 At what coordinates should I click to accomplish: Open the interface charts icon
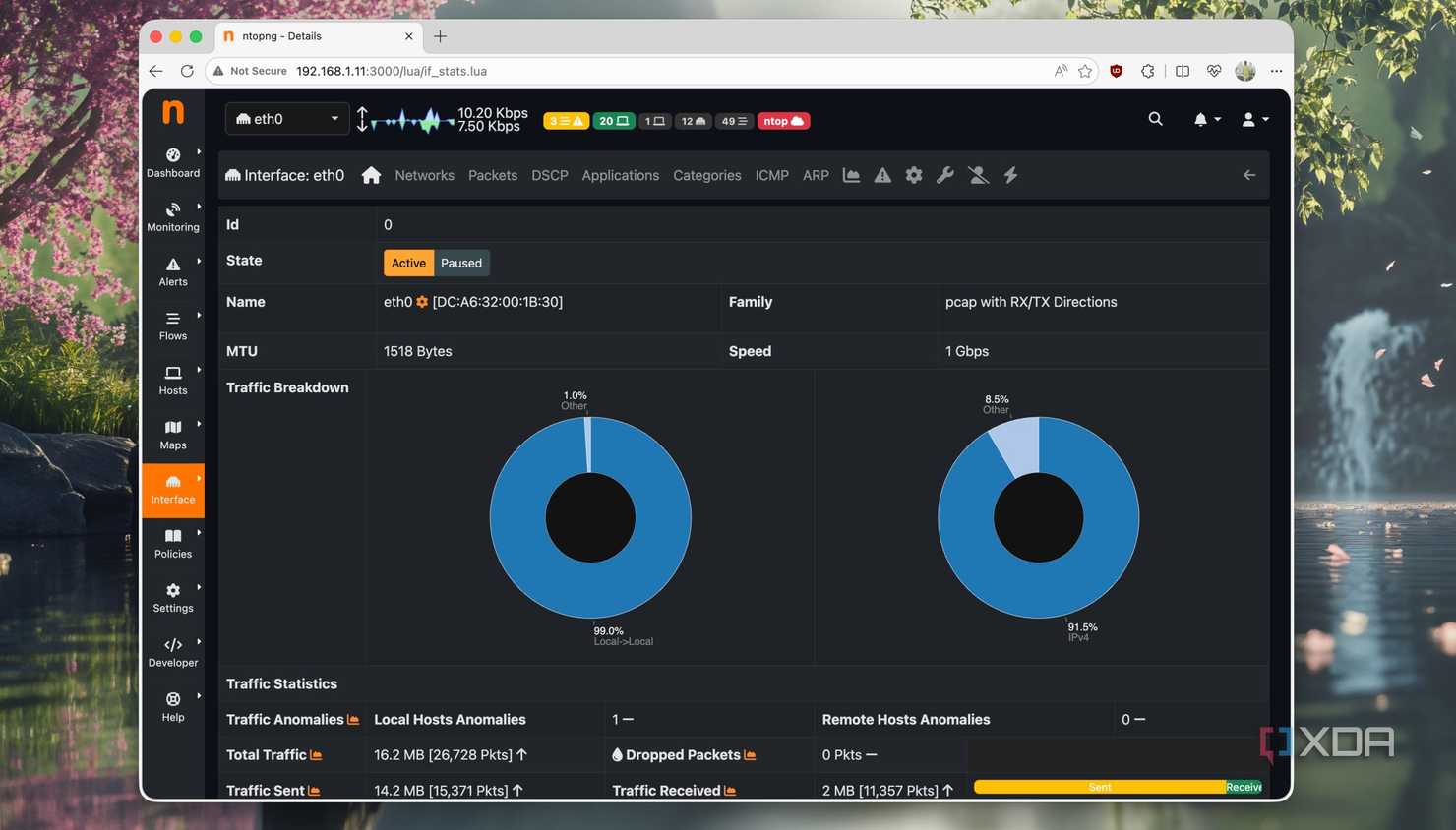(851, 175)
